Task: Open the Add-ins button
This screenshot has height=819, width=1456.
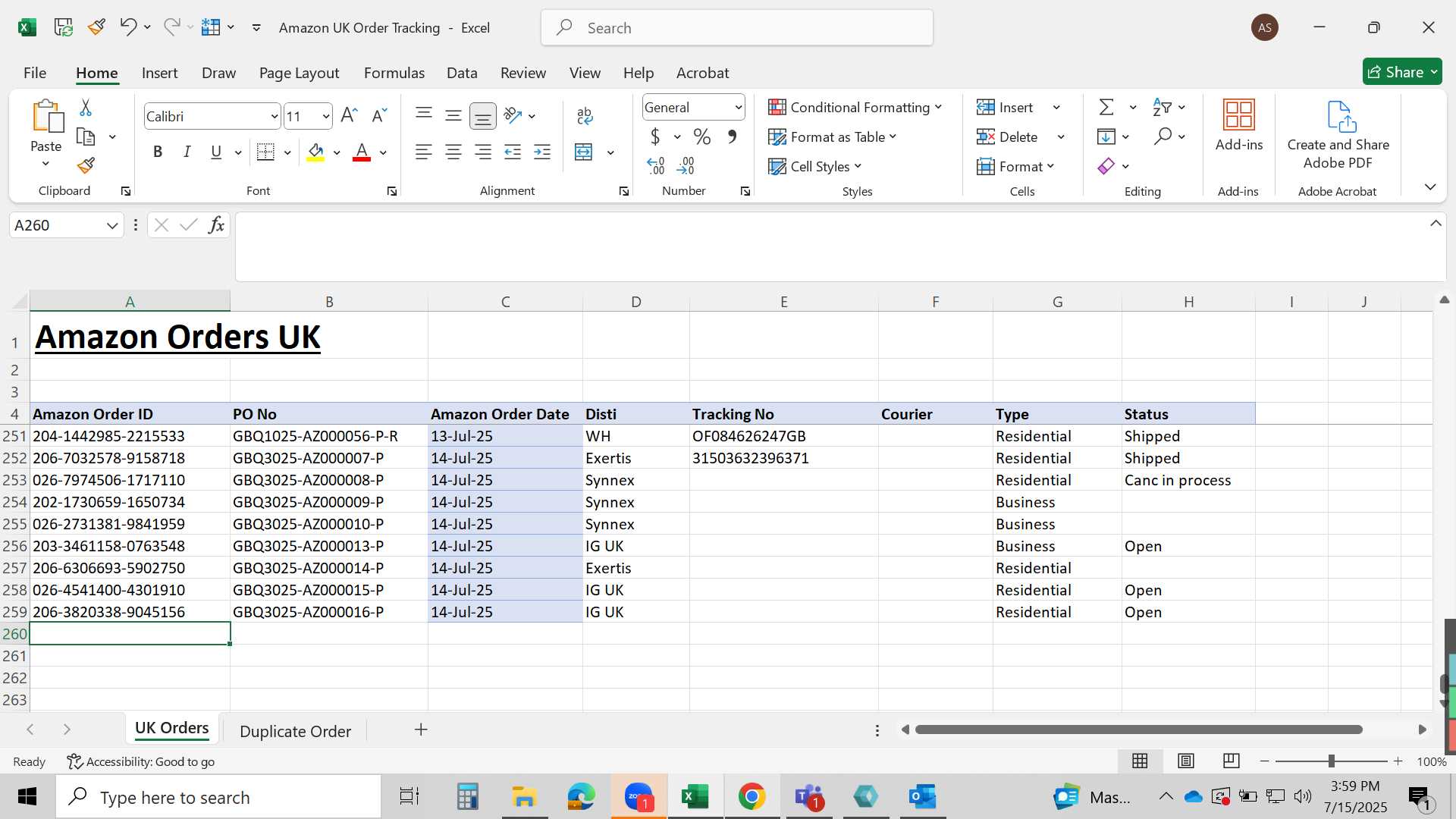Action: click(1239, 126)
